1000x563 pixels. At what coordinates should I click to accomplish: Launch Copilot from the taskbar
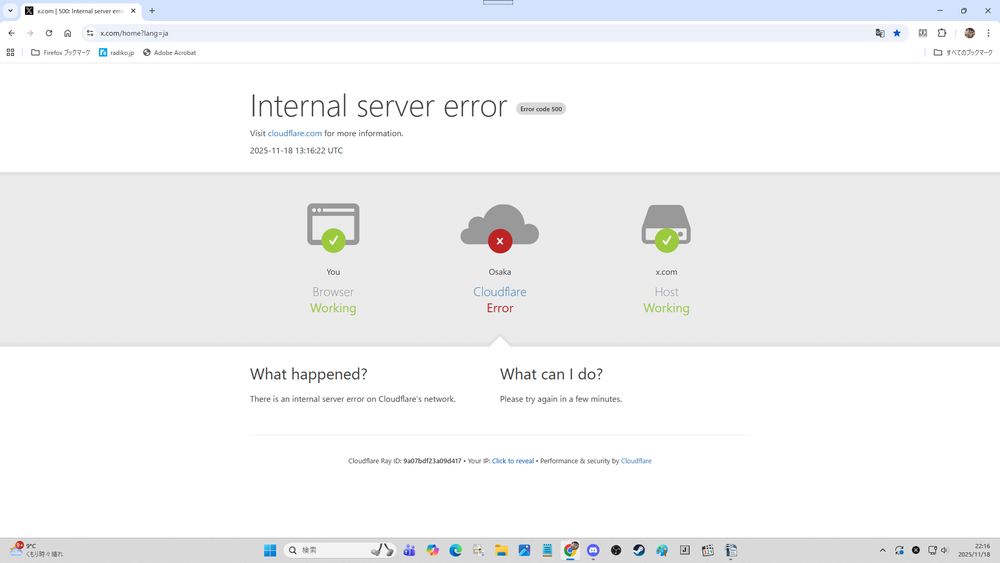tap(432, 550)
